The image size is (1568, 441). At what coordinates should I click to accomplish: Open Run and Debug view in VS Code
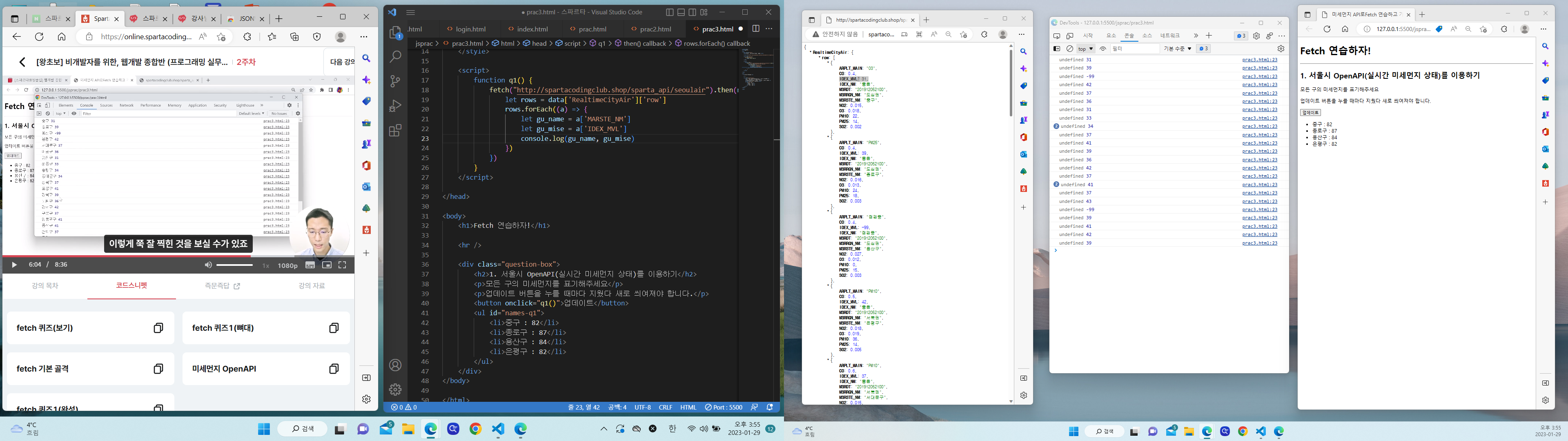point(396,105)
